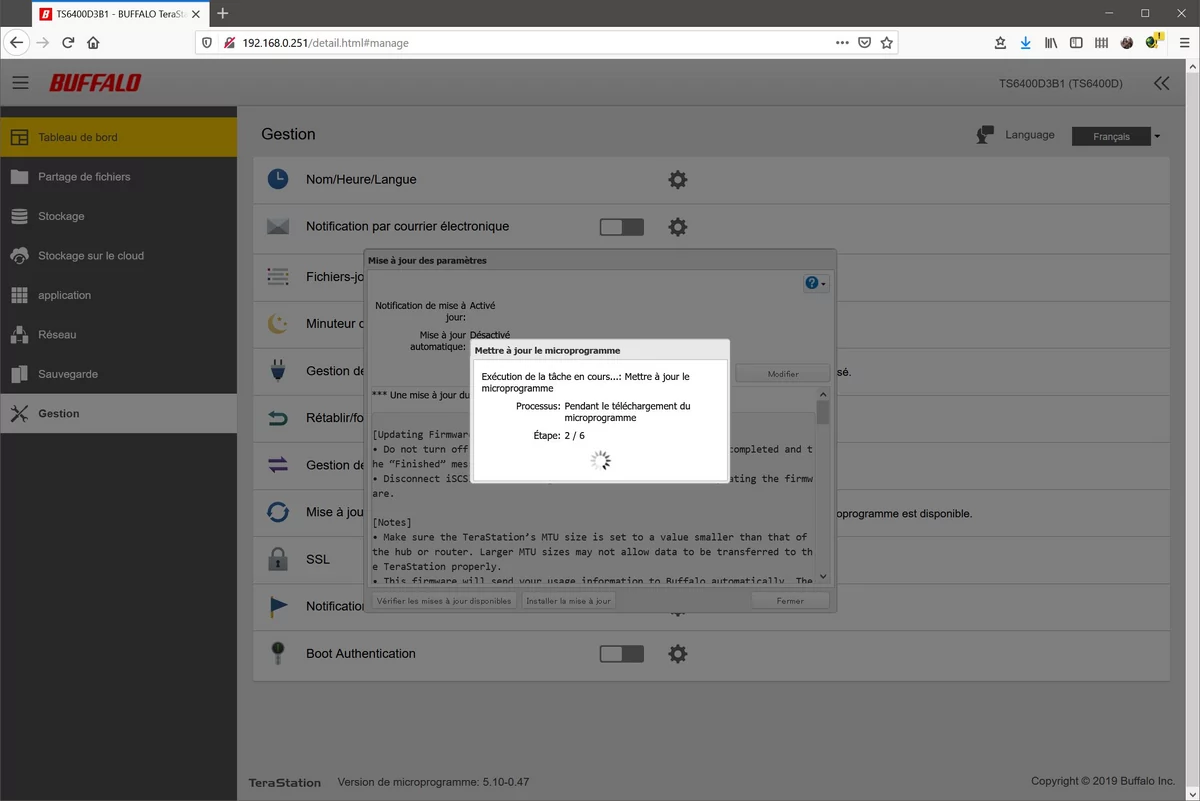Click the "Désactivé" automatic update value
1200x801 pixels.
[x=489, y=335]
